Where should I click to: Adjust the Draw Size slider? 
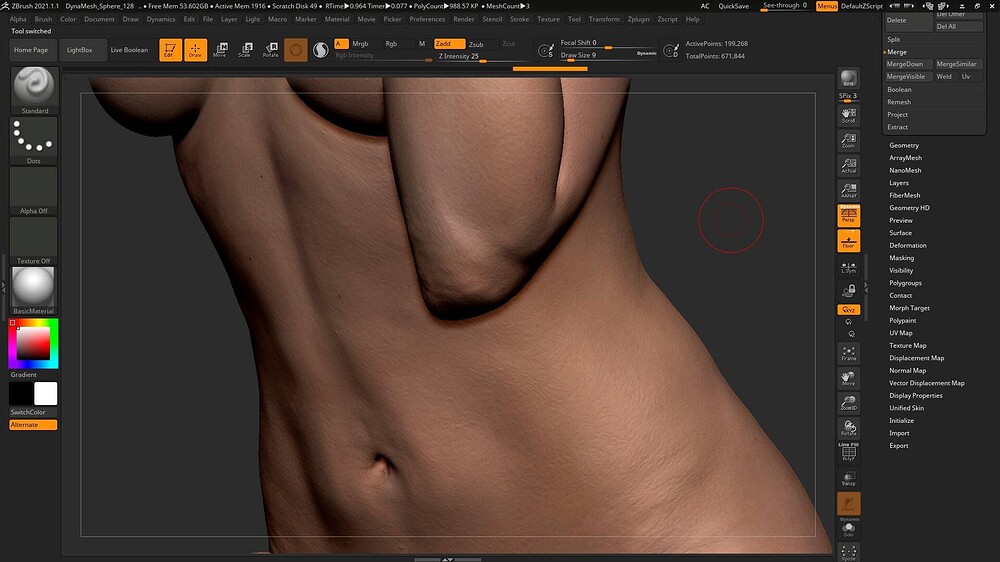[x=596, y=55]
